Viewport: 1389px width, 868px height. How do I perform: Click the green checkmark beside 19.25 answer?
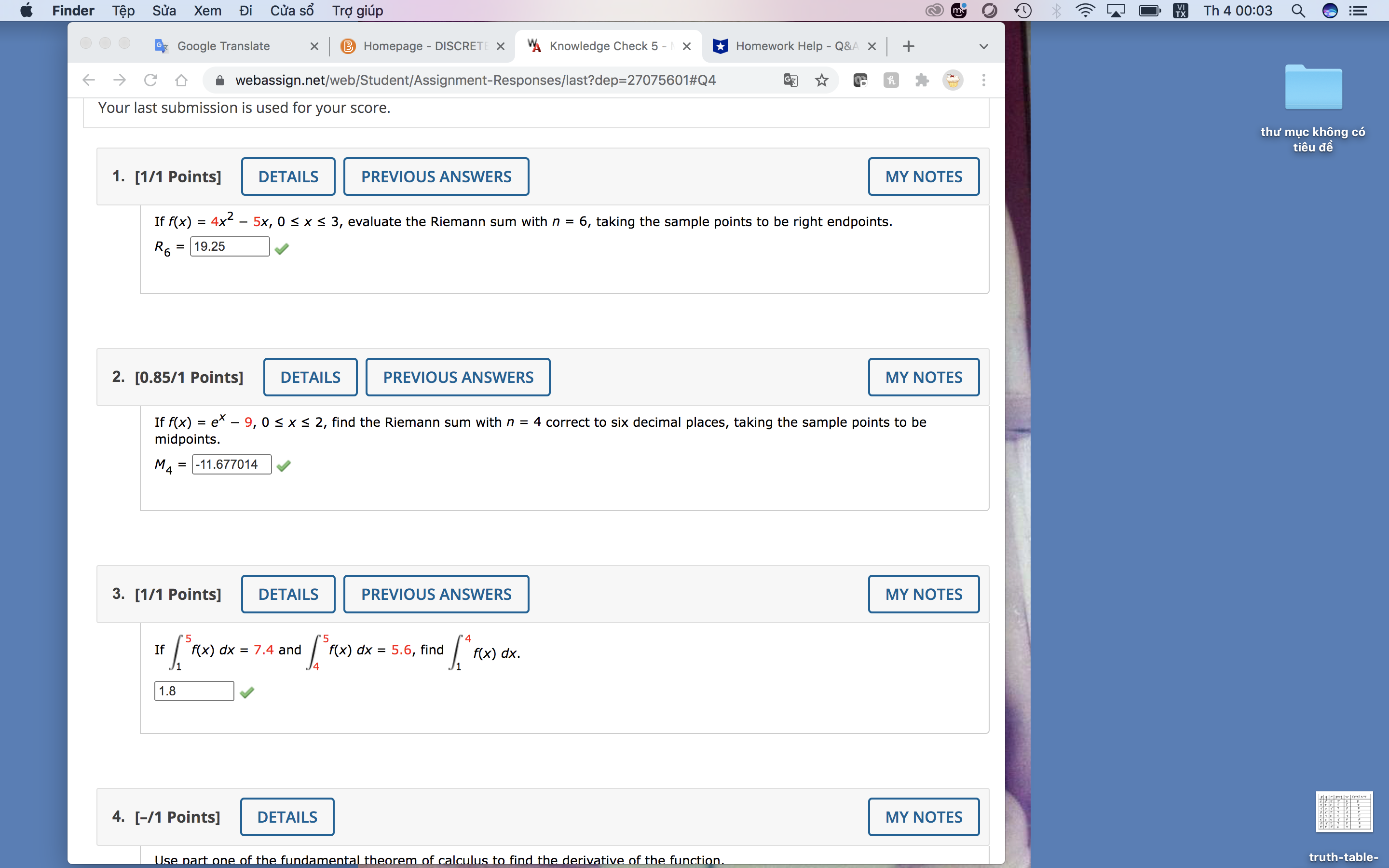282,248
